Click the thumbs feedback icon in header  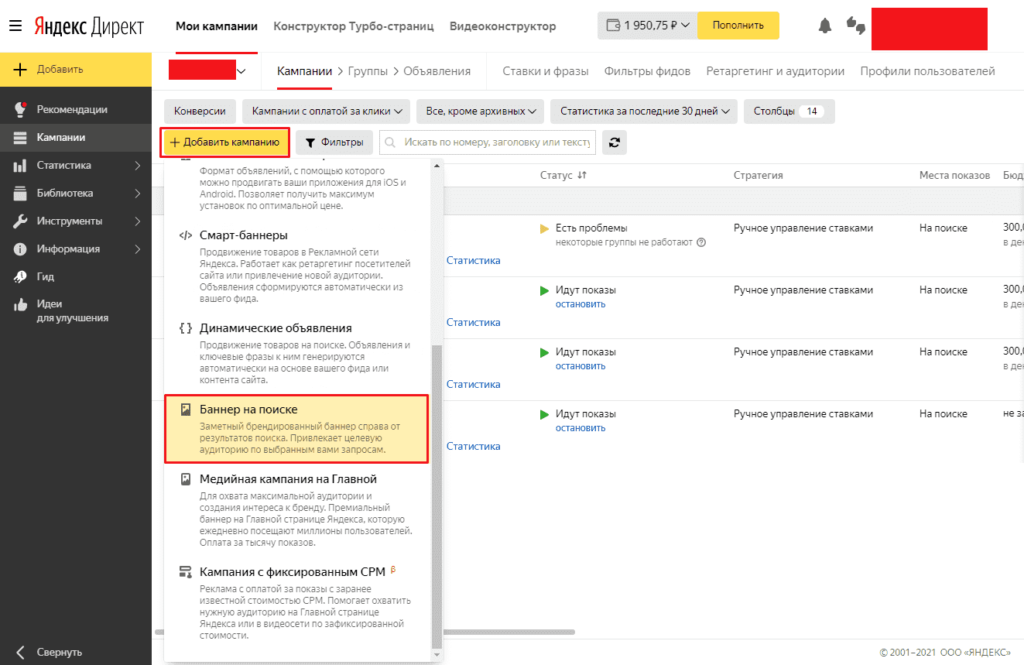tap(856, 25)
